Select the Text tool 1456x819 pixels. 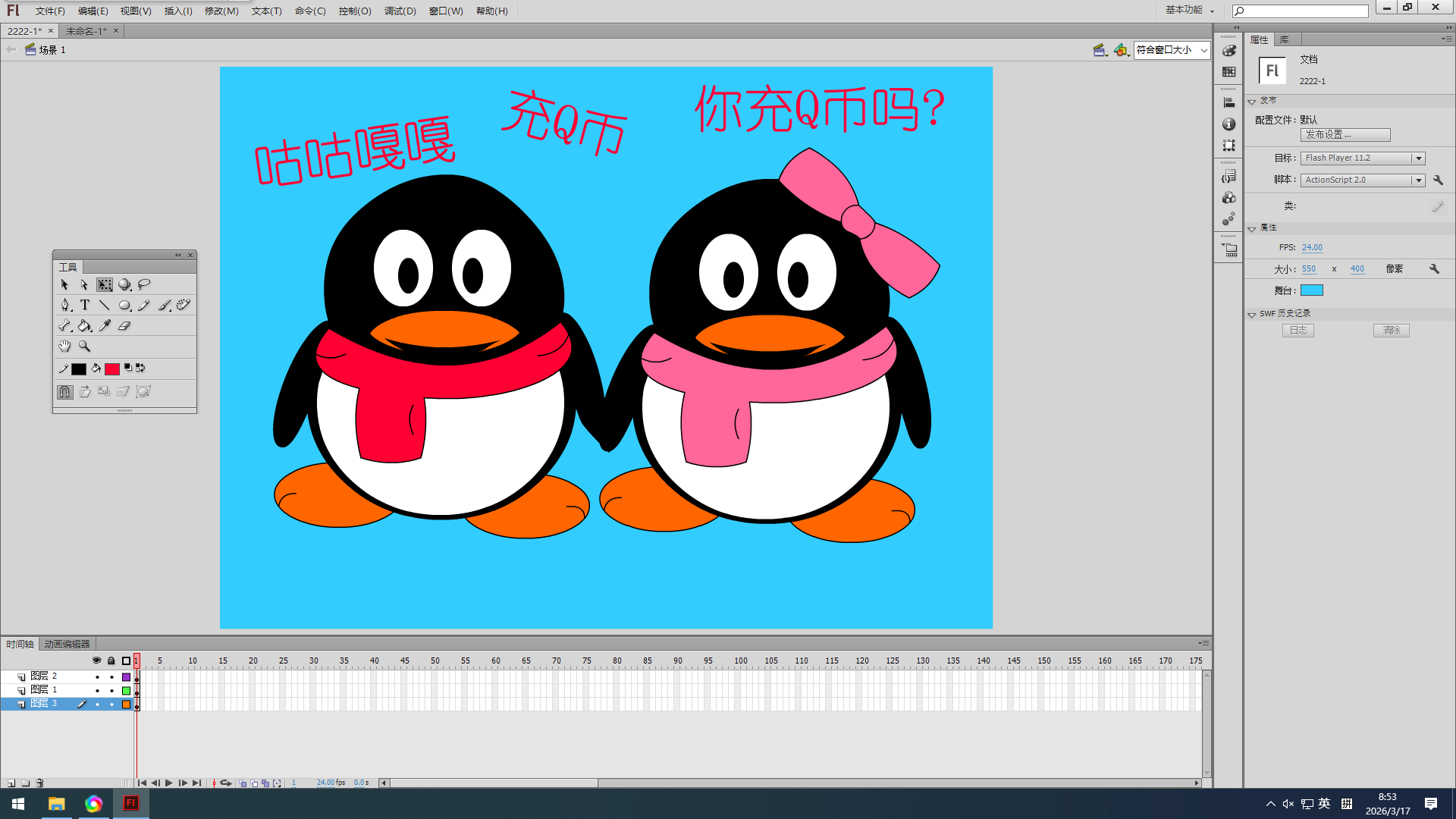[x=85, y=305]
